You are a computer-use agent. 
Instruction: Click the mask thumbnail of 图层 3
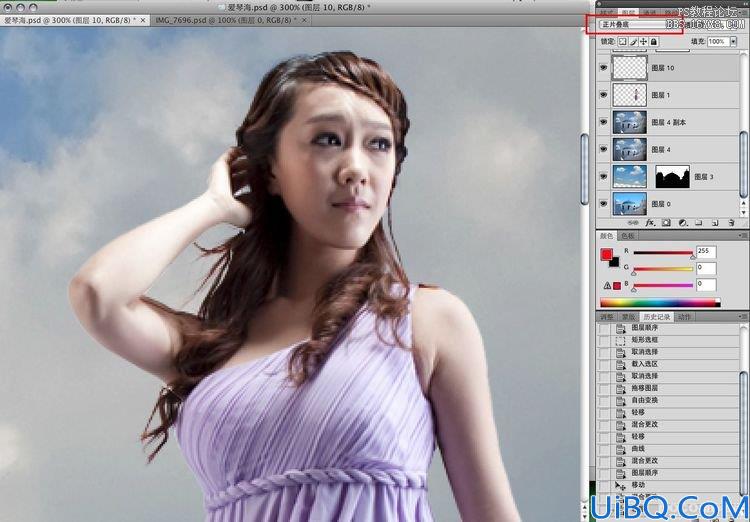tap(673, 177)
